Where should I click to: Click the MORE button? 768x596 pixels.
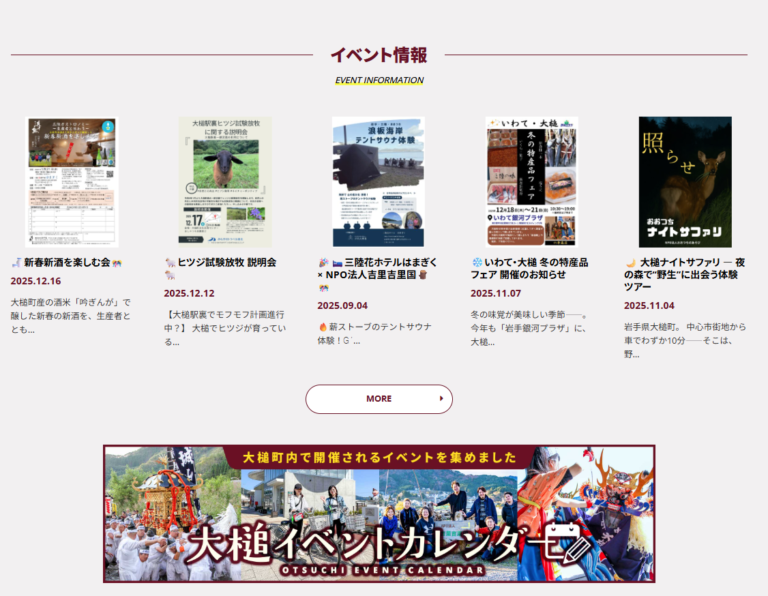click(x=379, y=399)
